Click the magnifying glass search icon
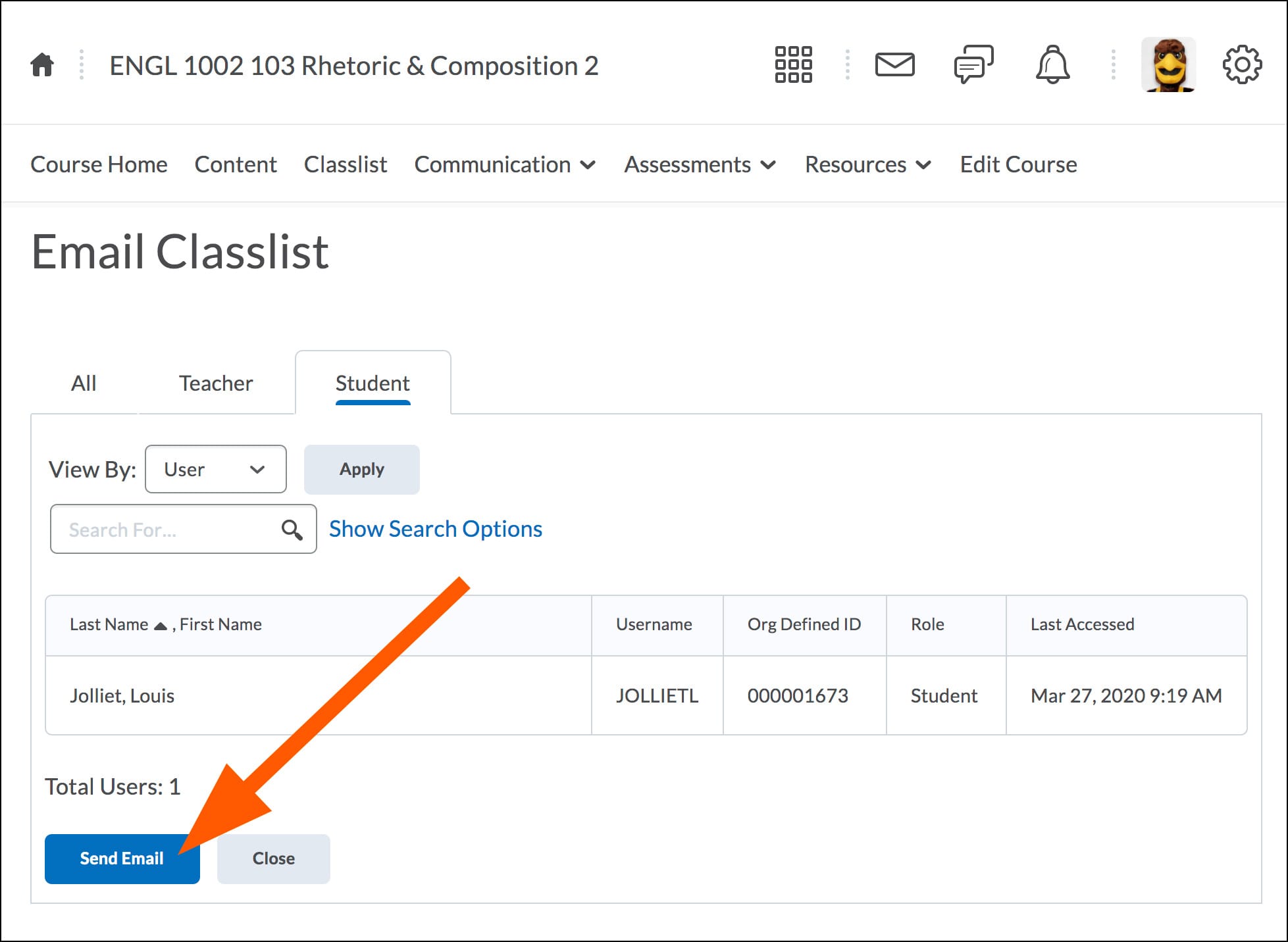This screenshot has height=942, width=1288. coord(292,530)
